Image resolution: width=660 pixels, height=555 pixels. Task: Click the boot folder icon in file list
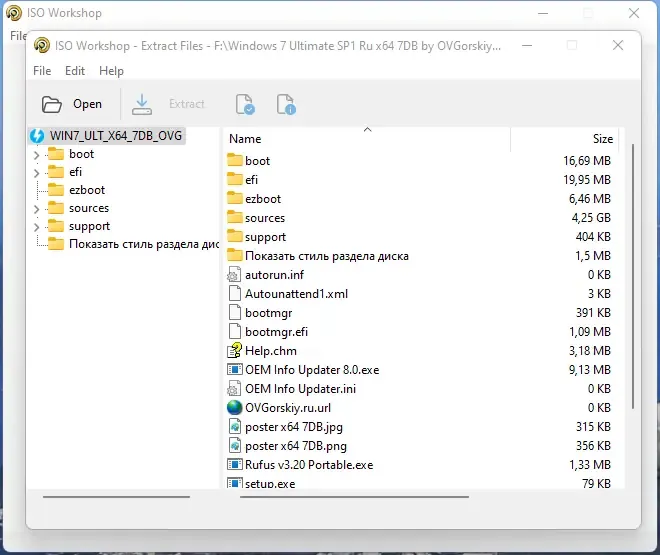(x=235, y=160)
